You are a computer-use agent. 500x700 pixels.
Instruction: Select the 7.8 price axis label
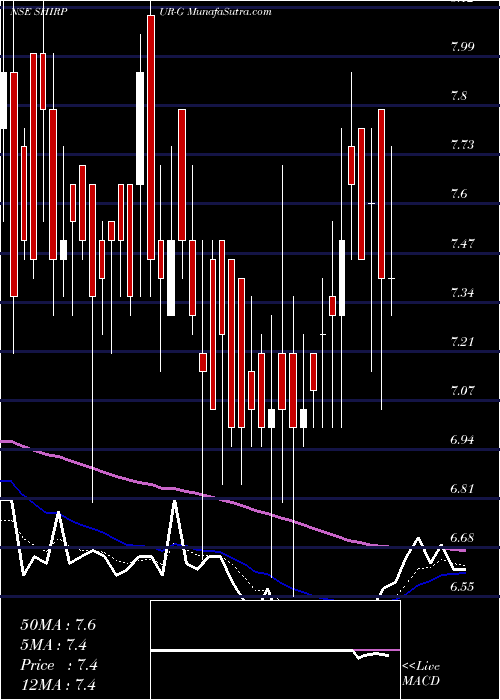(461, 96)
